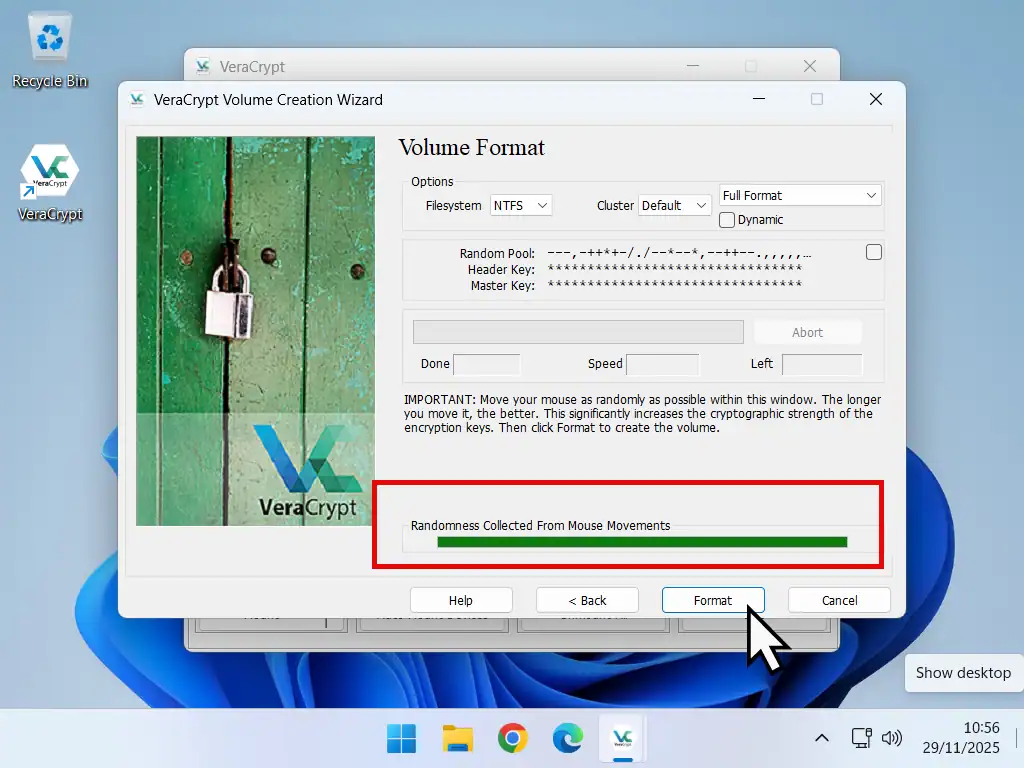The height and width of the screenshot is (768, 1024).
Task: Go back with the Back button
Action: pyautogui.click(x=587, y=600)
